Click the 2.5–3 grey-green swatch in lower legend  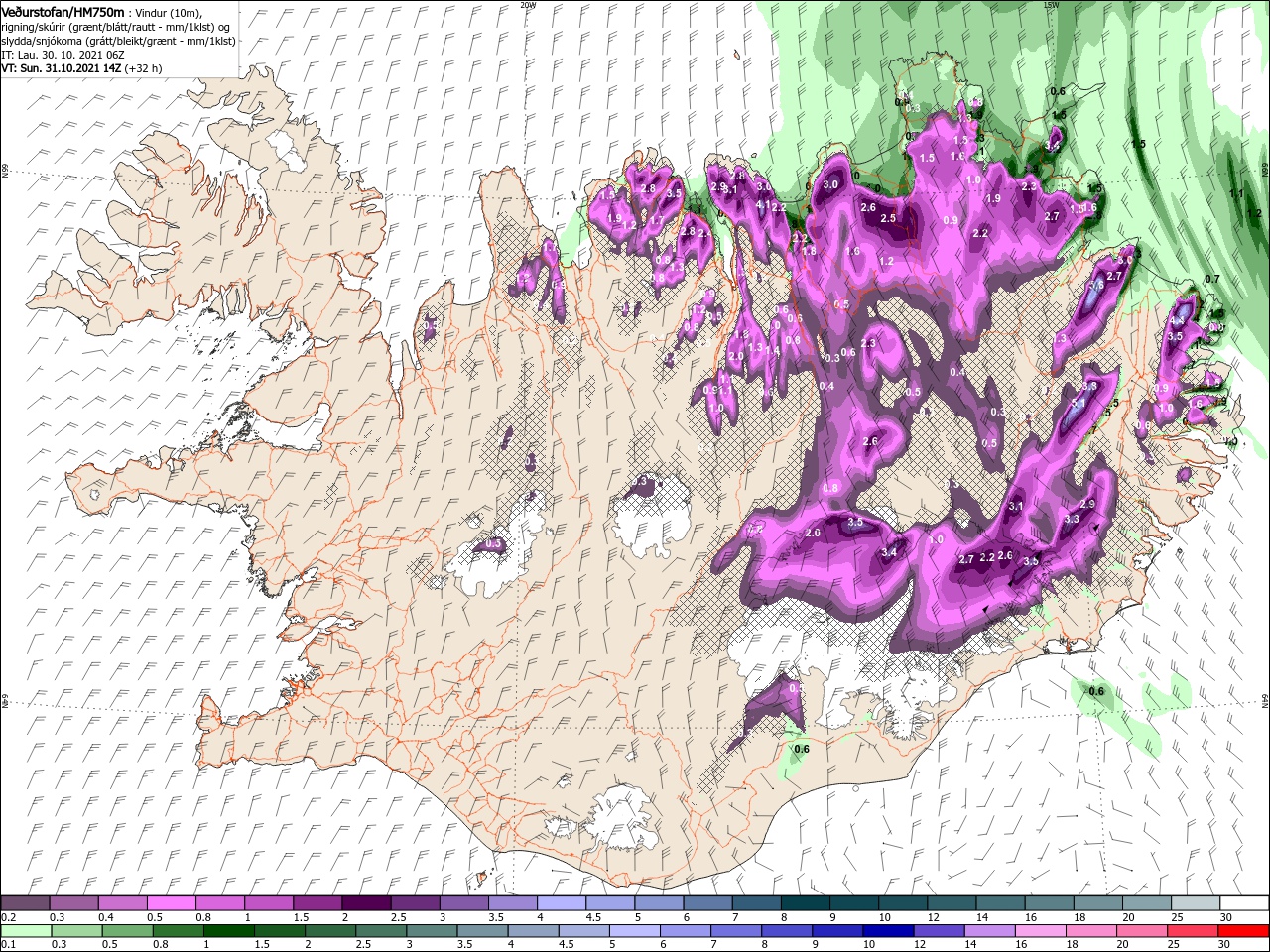[381, 931]
